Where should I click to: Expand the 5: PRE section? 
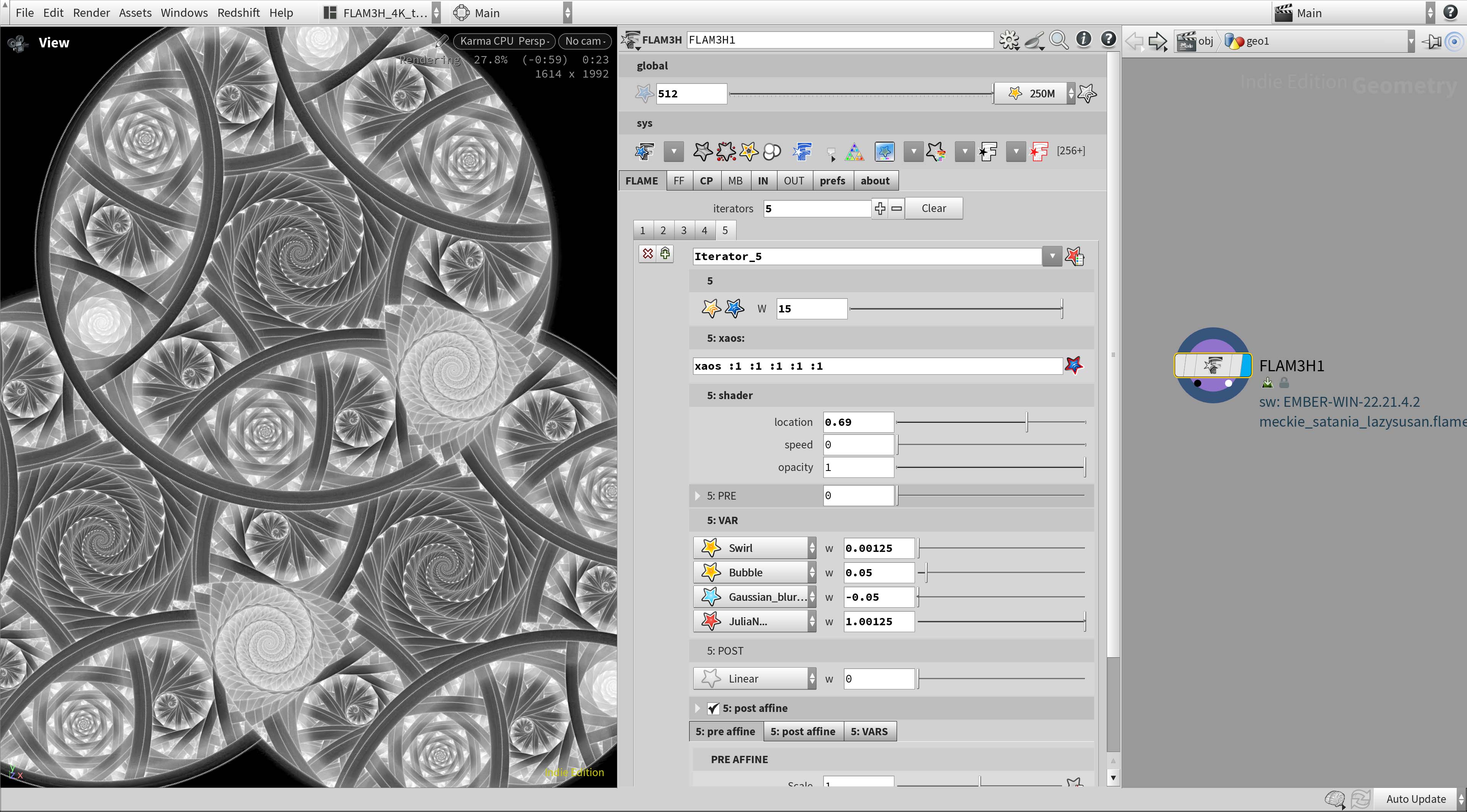click(698, 496)
